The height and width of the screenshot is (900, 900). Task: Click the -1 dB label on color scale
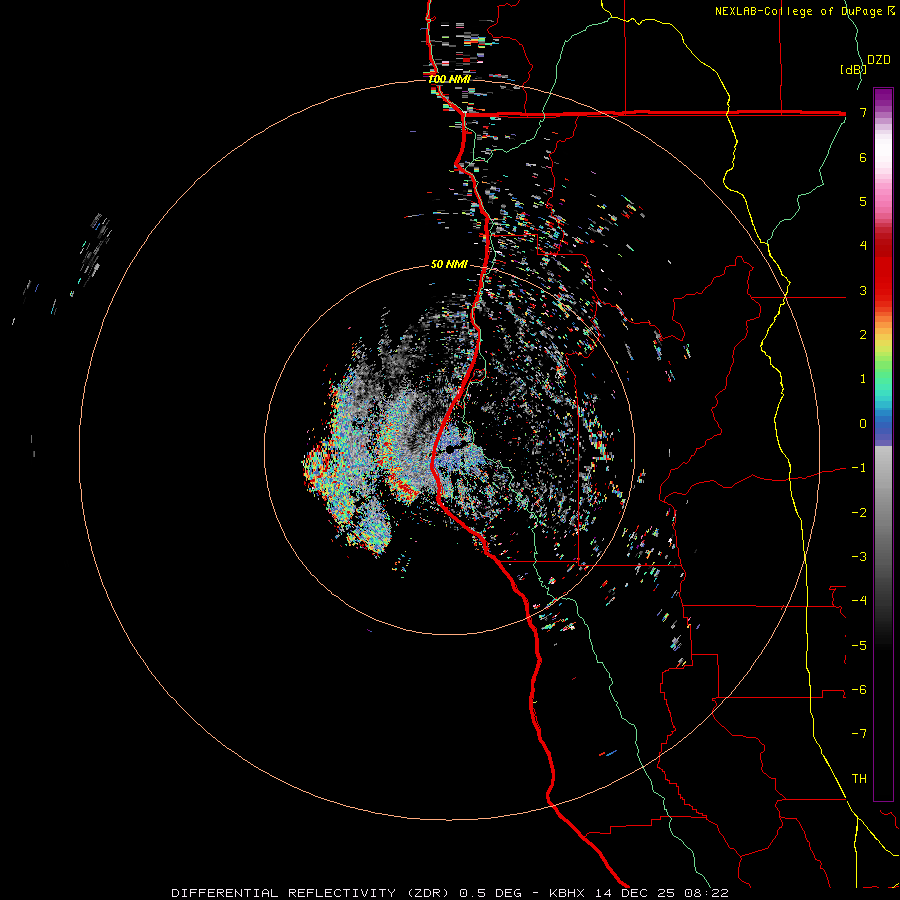pos(859,468)
